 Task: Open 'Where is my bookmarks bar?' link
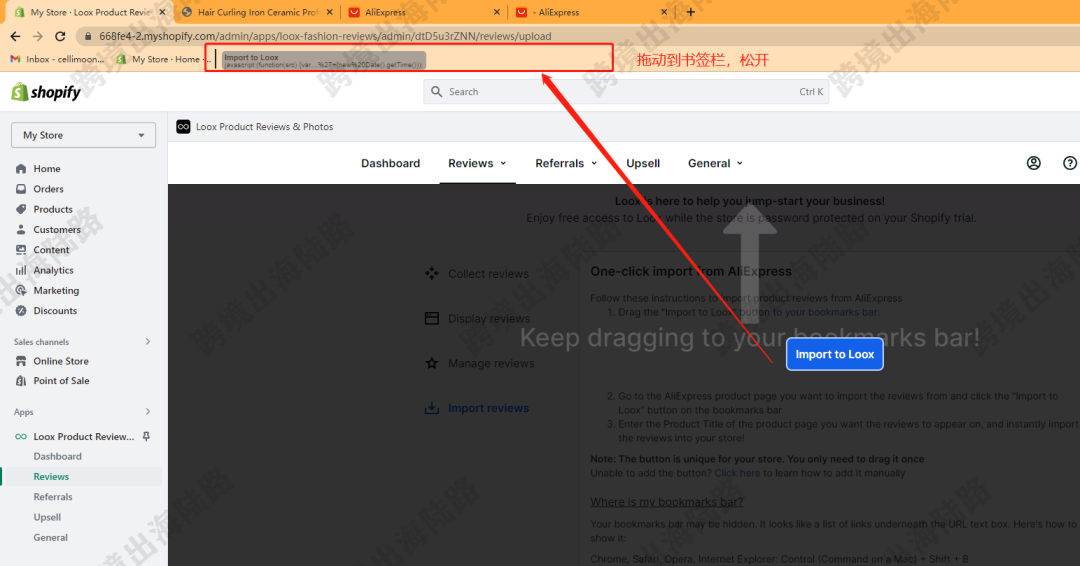[666, 502]
